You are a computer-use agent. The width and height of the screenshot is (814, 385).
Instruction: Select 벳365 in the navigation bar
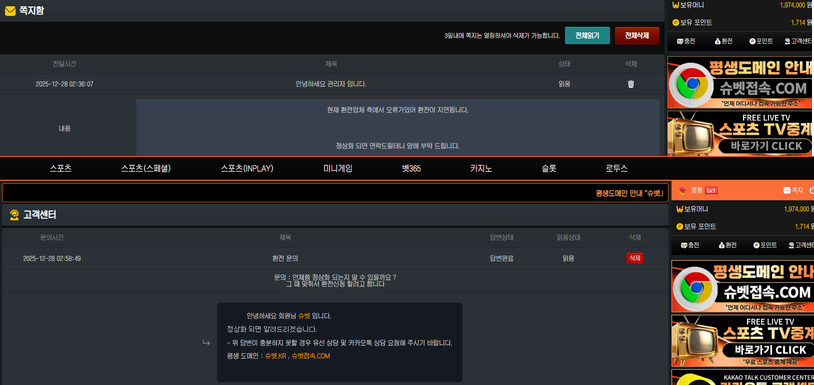411,169
